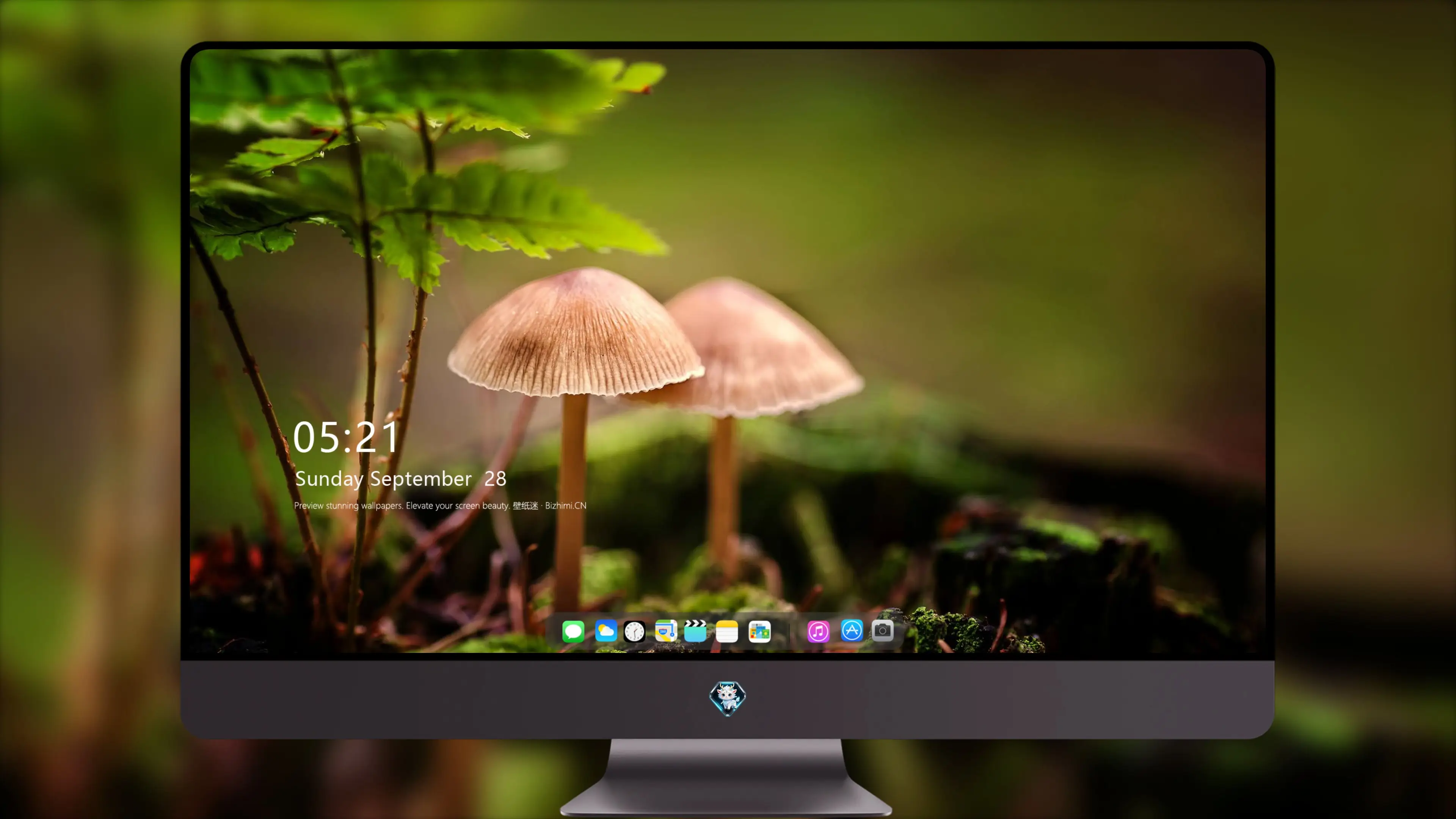Click the 'Sunday September 28' date text
Screen dimensions: 1456x819
click(x=401, y=479)
